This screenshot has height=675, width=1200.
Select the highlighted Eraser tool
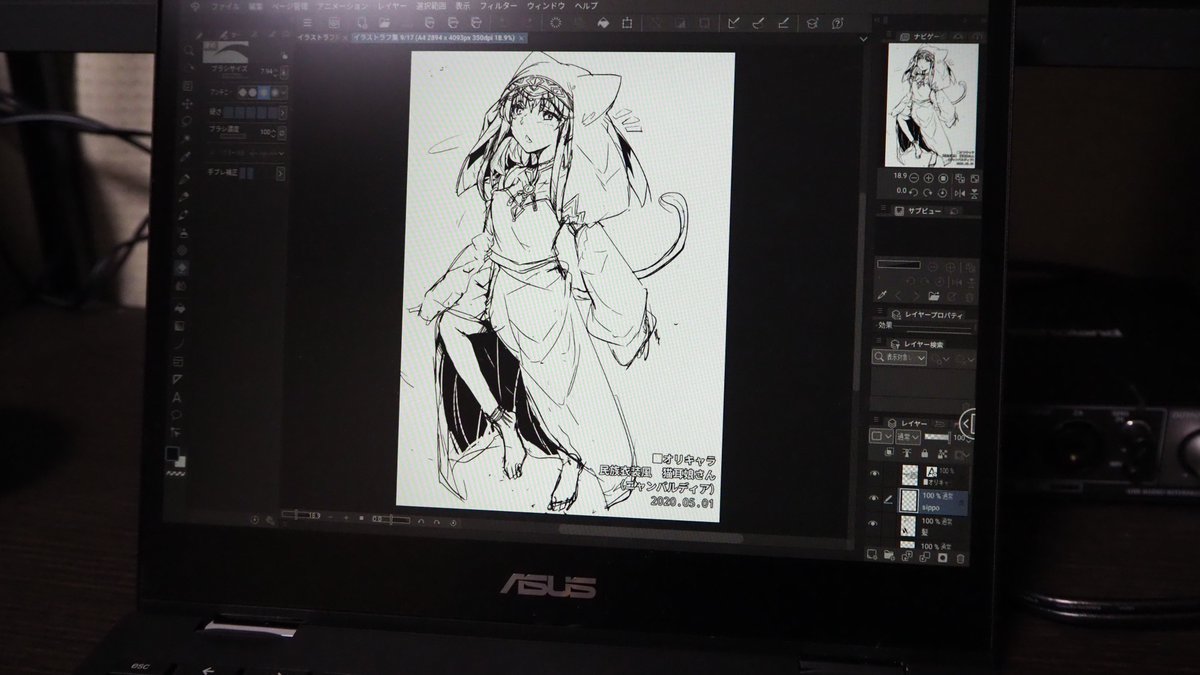pyautogui.click(x=182, y=268)
